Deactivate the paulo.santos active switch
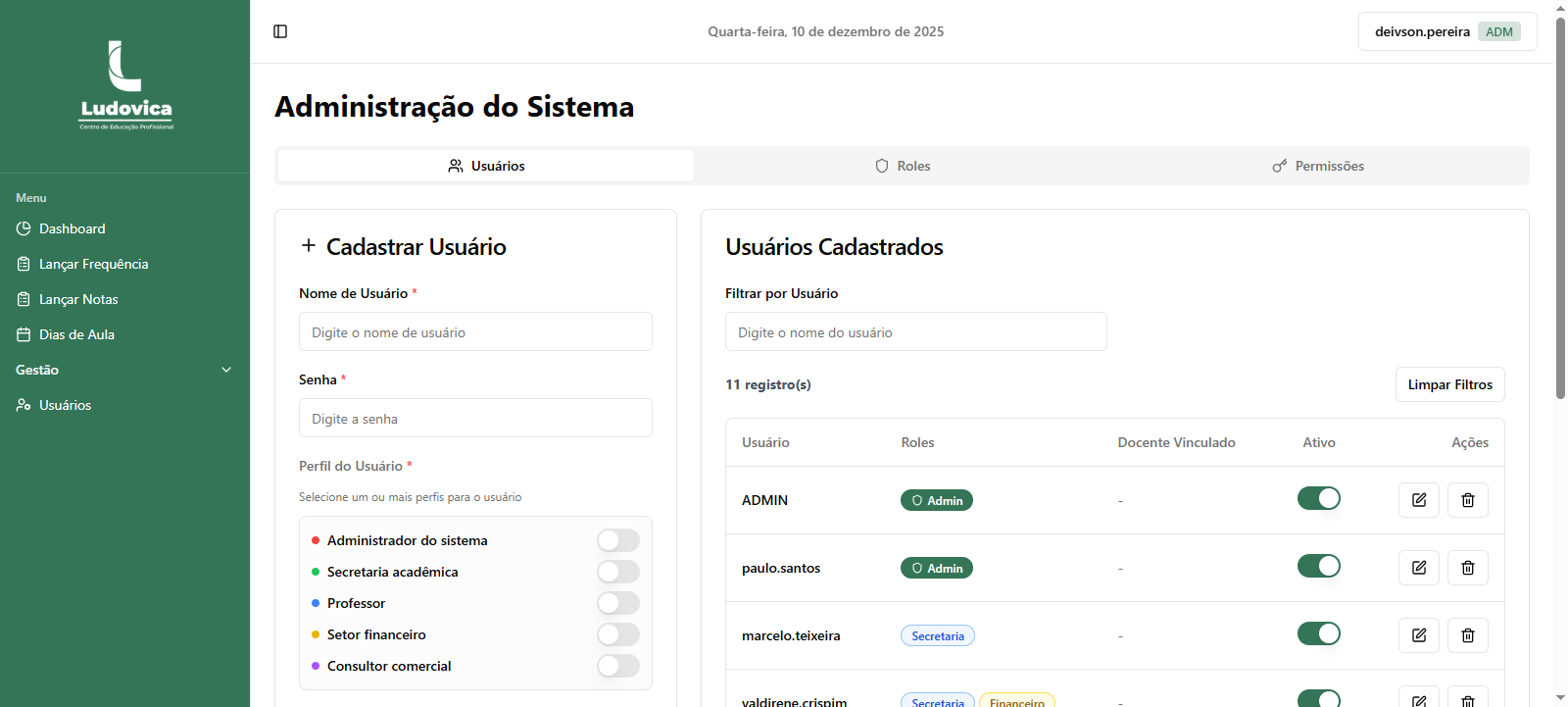Screen dimensions: 1568x707 1318,567
